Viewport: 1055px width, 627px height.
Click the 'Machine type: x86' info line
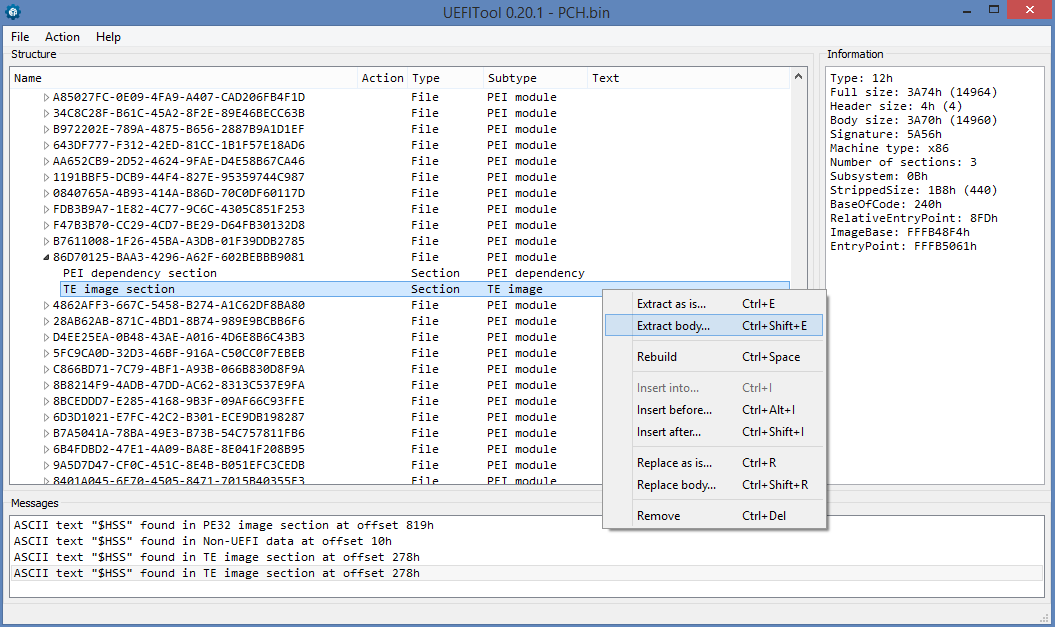coord(890,148)
